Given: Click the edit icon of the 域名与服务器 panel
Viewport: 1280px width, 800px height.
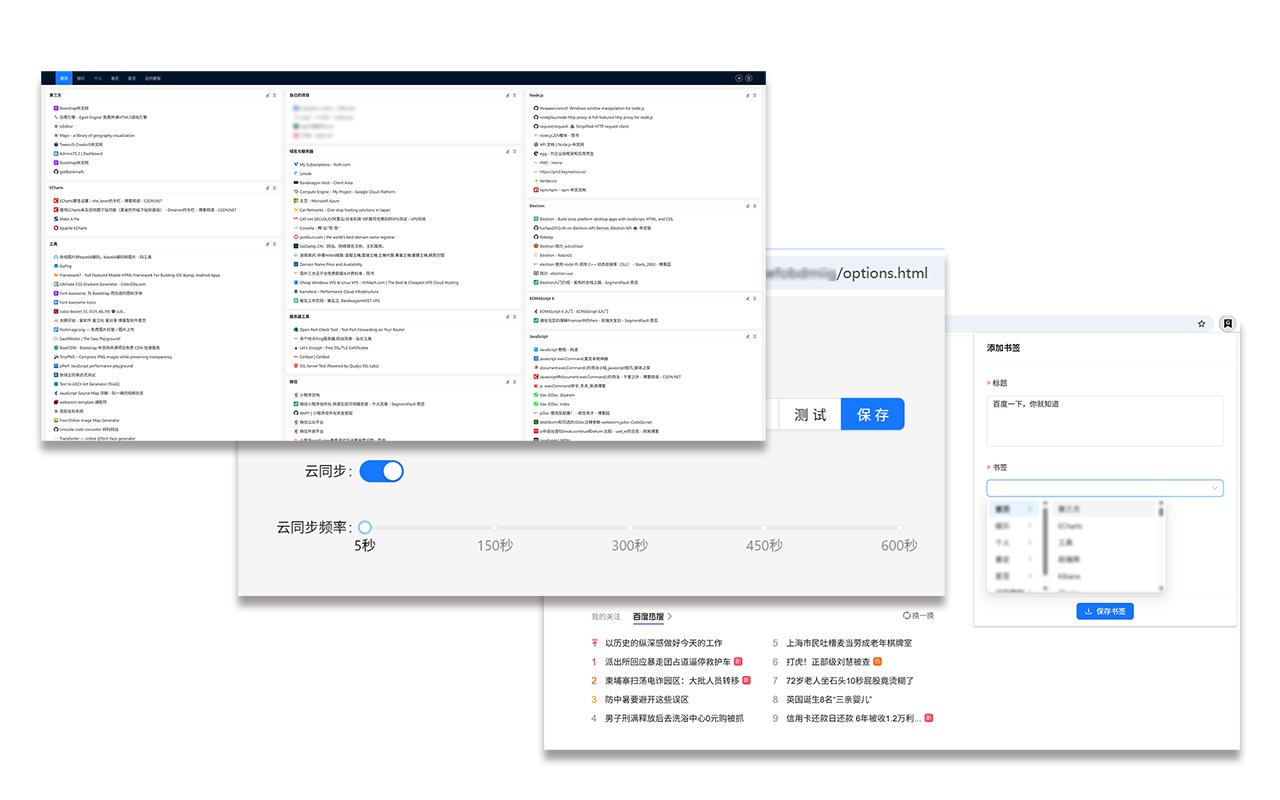Looking at the screenshot, I should point(508,151).
